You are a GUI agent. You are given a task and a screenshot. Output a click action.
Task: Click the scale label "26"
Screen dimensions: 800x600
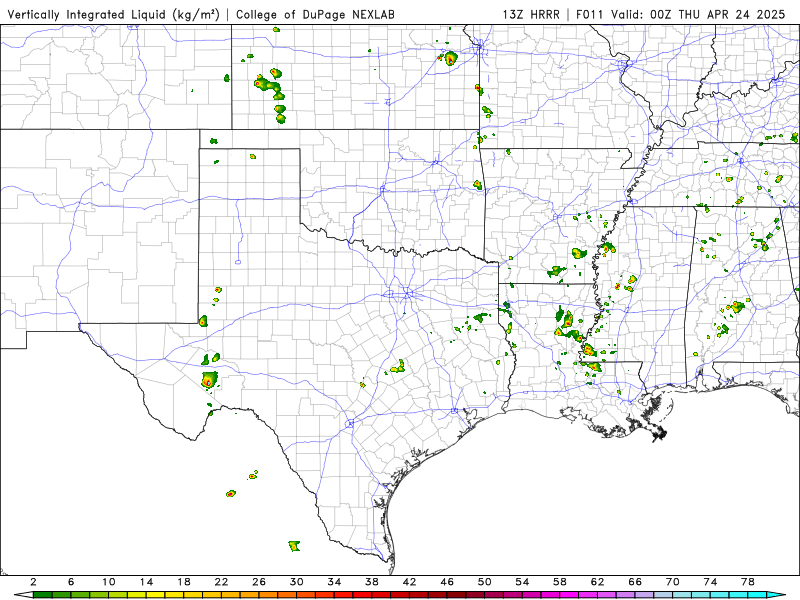click(259, 582)
